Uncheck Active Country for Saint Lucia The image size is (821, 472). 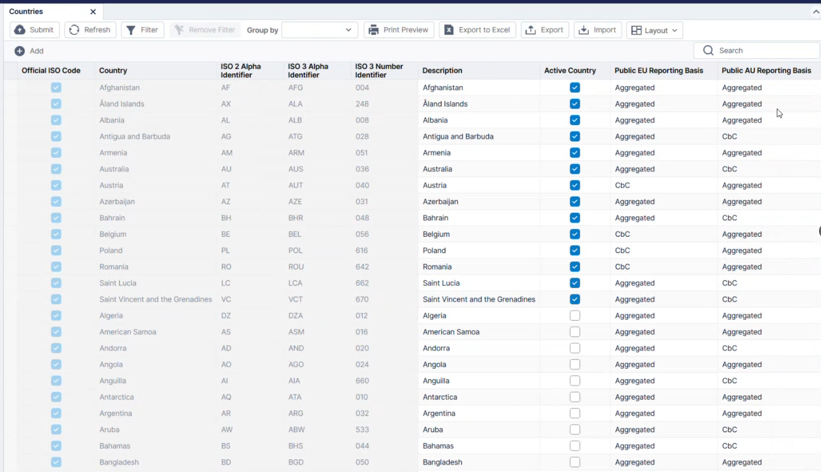pos(575,283)
